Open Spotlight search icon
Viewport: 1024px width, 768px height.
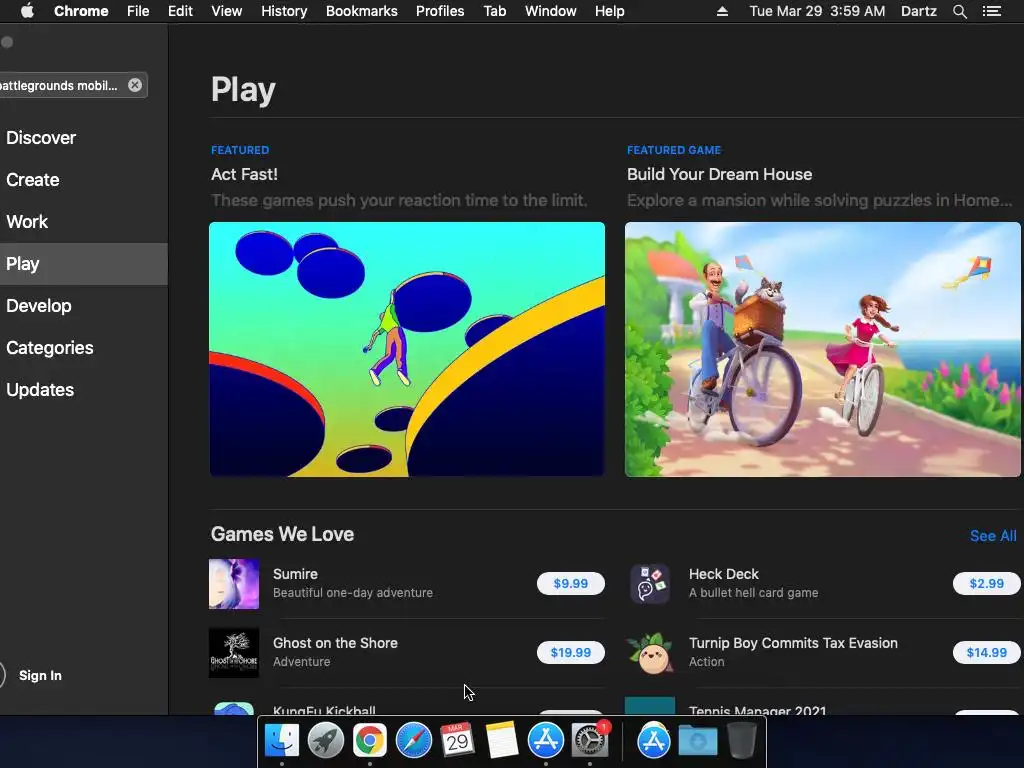tap(959, 11)
